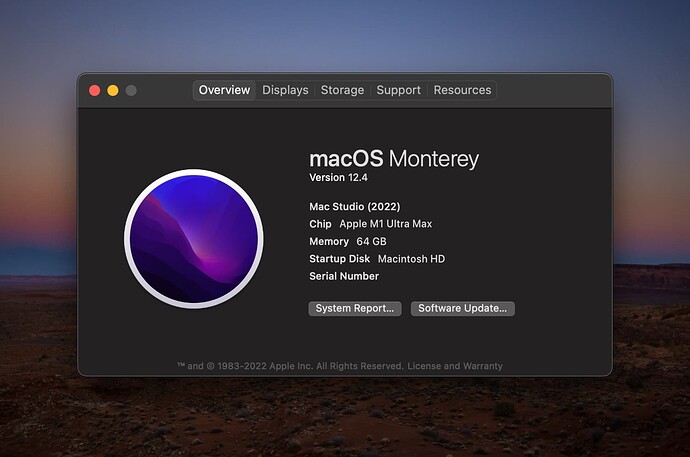Viewport: 690px width, 457px height.
Task: Click the Memory label
Action: click(x=329, y=241)
